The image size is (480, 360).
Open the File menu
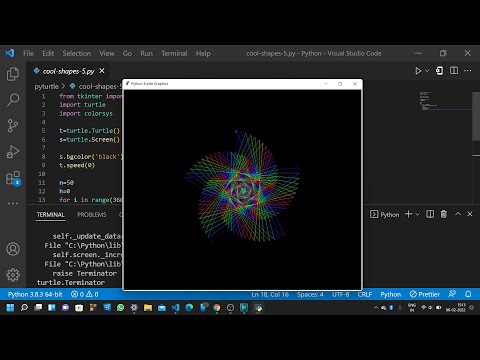28,53
